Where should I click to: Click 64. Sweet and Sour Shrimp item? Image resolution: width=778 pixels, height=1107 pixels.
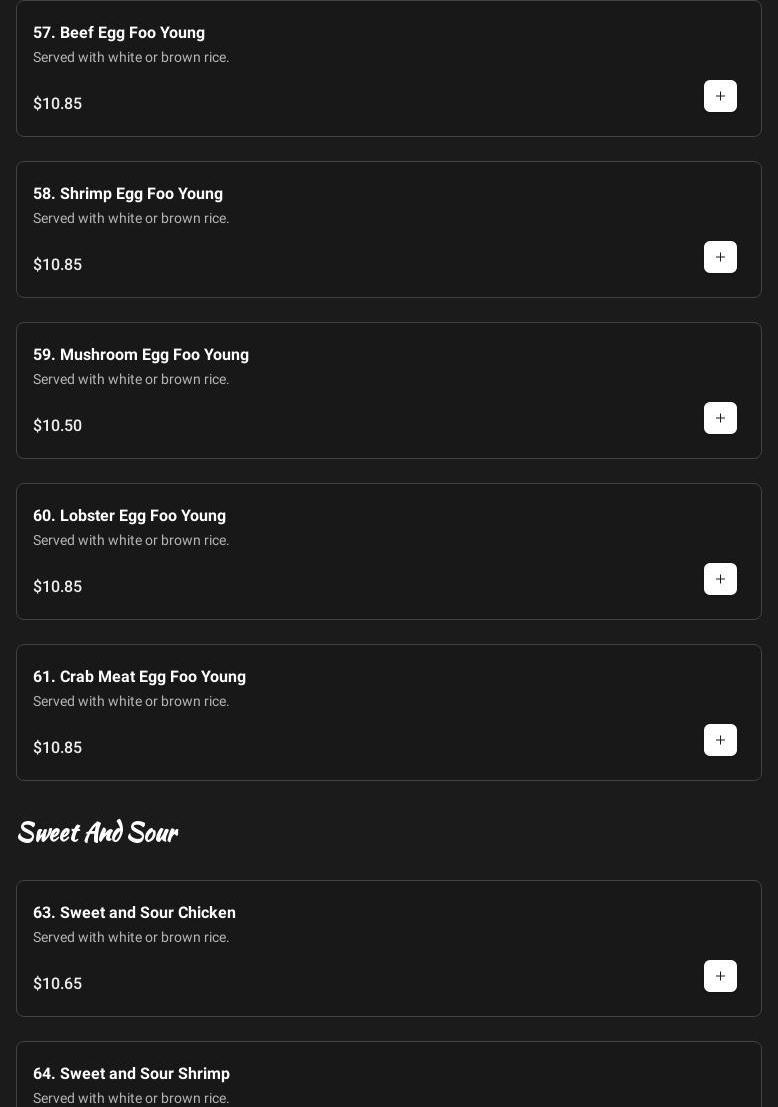point(132,1074)
